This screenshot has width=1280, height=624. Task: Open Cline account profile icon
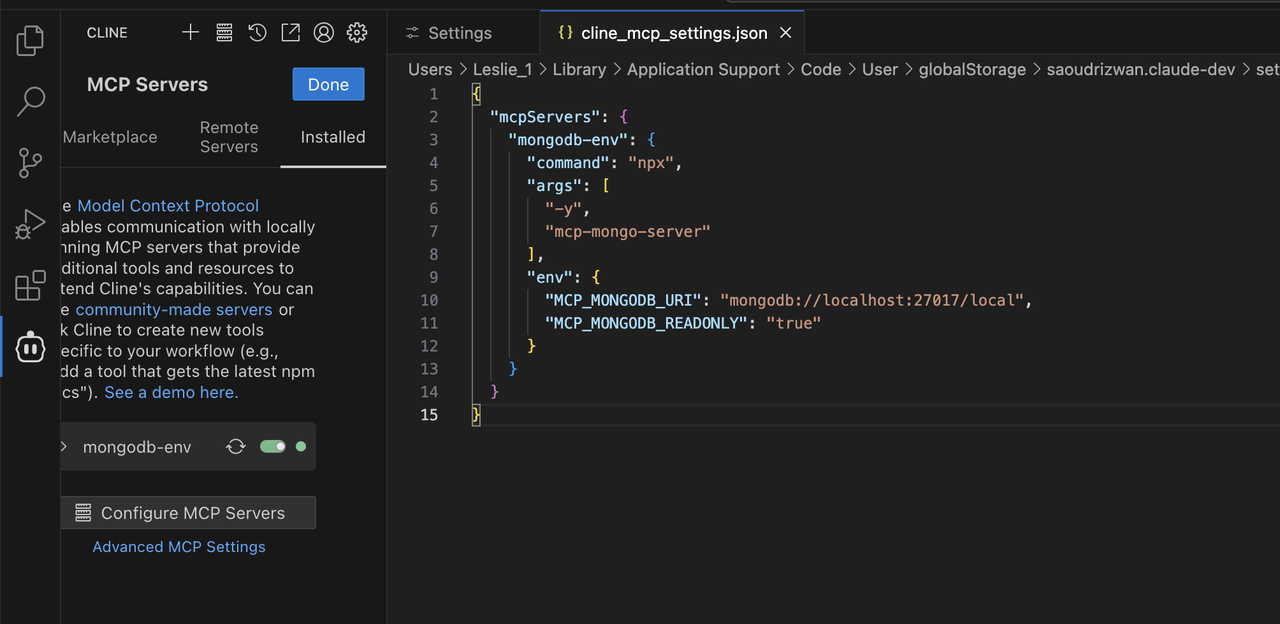323,33
